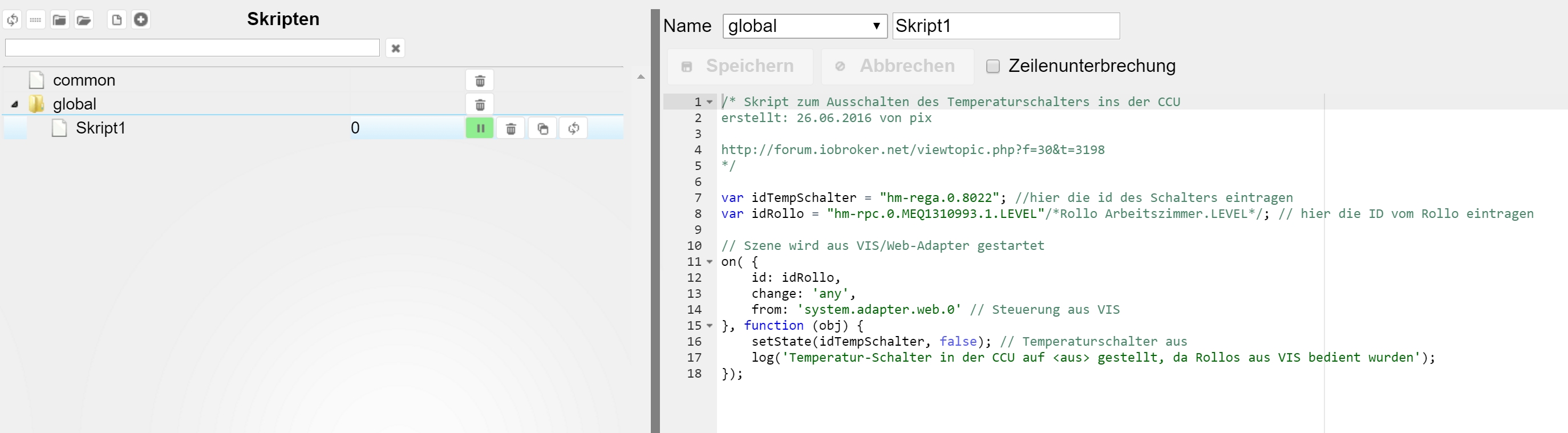Pause Skript1 with the green pause button

480,128
